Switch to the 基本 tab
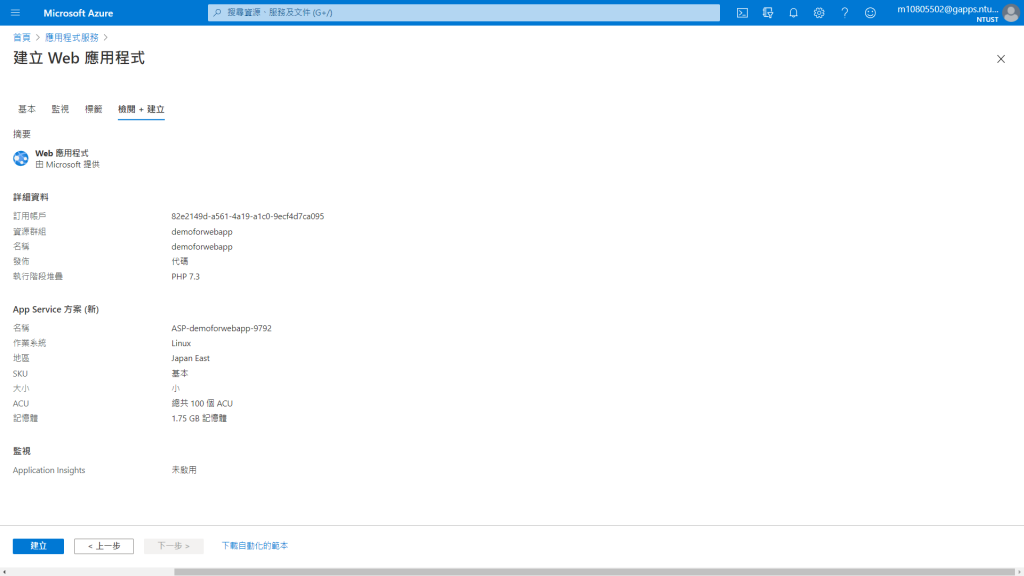 point(27,109)
